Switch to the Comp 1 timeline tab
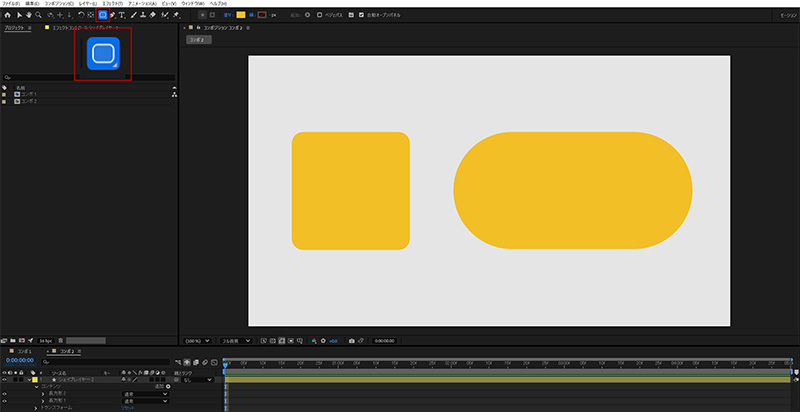 pyautogui.click(x=24, y=352)
